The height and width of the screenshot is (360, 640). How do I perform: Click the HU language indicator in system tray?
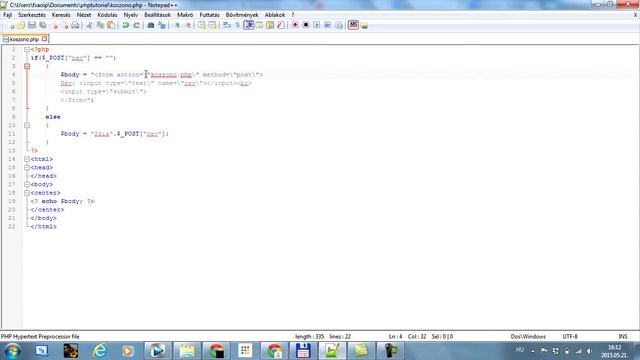click(520, 350)
